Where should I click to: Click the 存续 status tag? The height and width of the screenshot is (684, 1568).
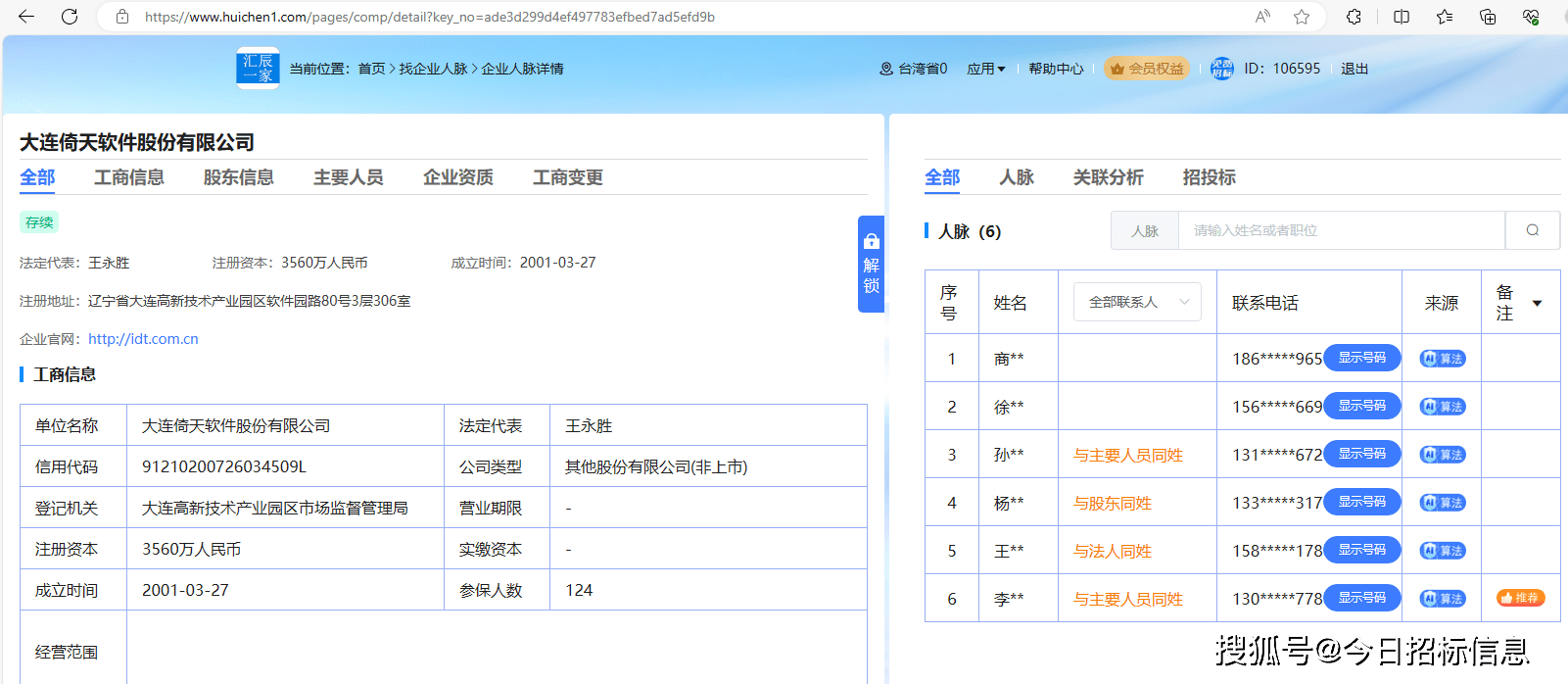click(x=39, y=222)
